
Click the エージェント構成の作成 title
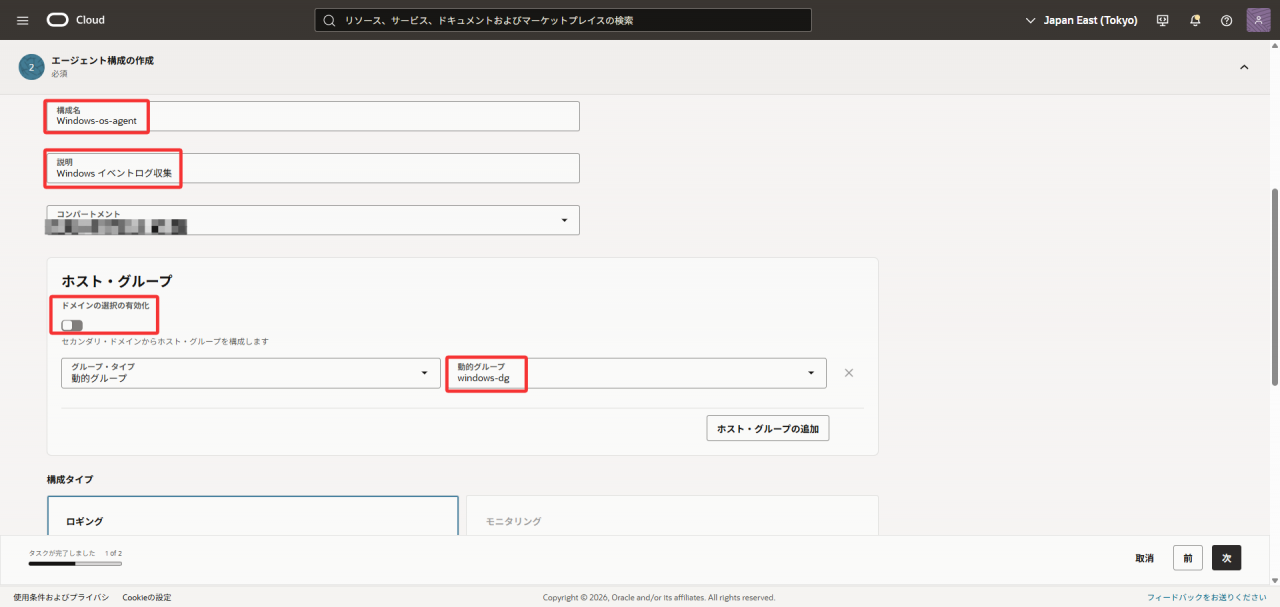point(103,61)
